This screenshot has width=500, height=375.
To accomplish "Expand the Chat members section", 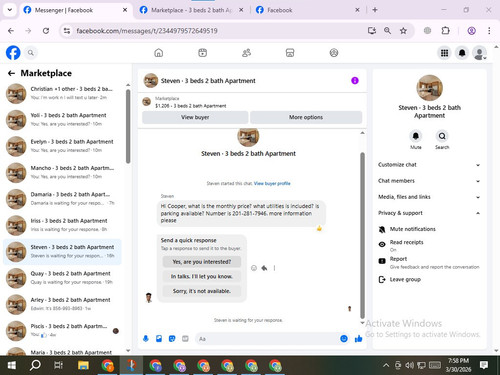I will point(429,181).
